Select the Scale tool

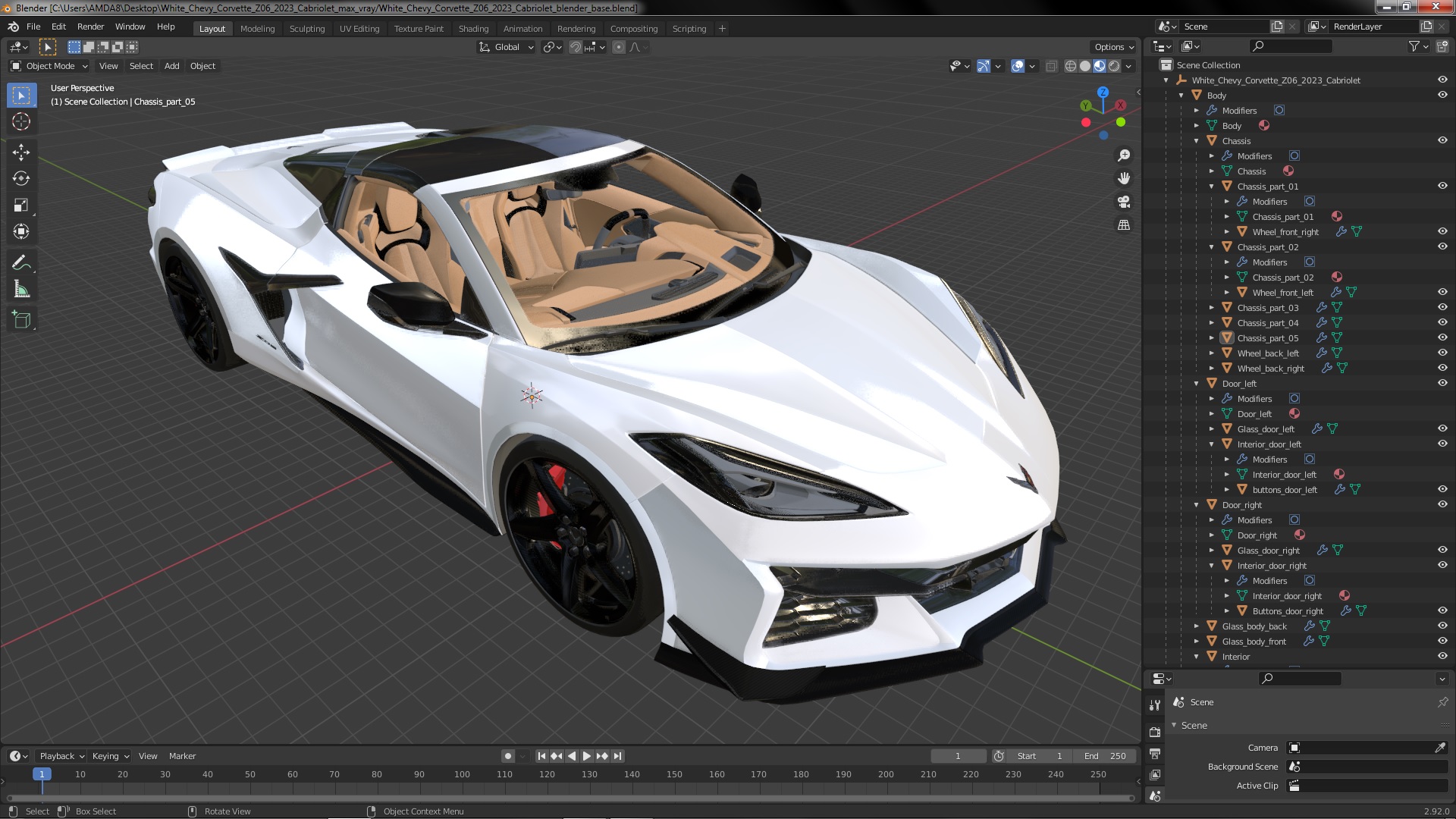click(x=21, y=205)
